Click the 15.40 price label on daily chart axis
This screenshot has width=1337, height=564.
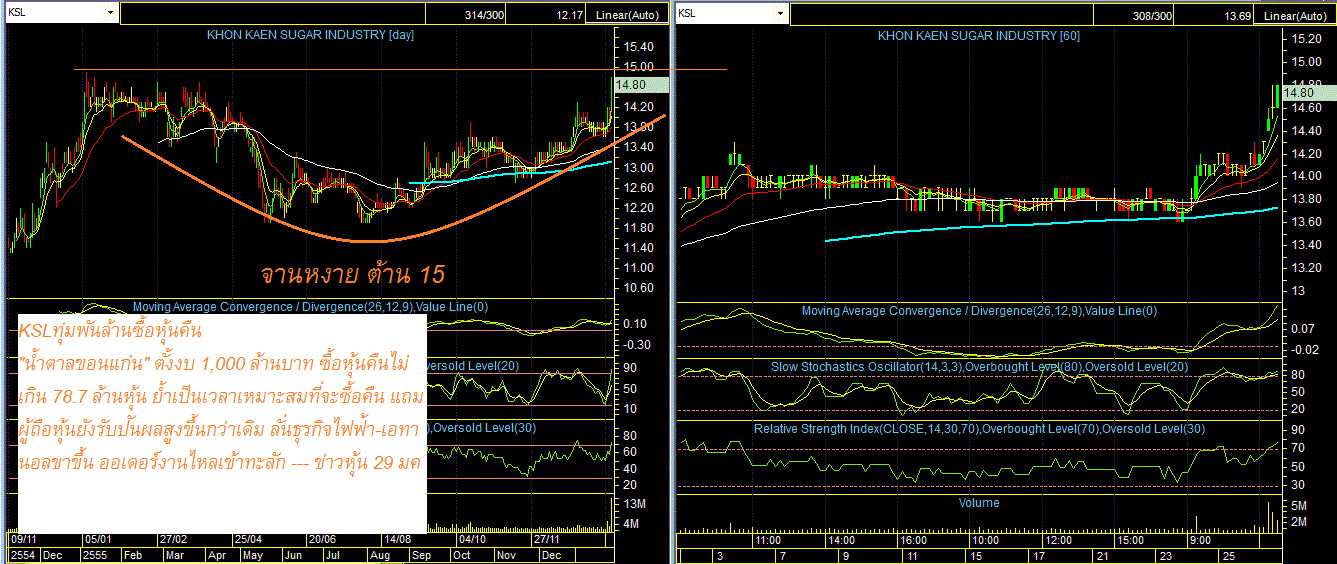click(x=639, y=47)
